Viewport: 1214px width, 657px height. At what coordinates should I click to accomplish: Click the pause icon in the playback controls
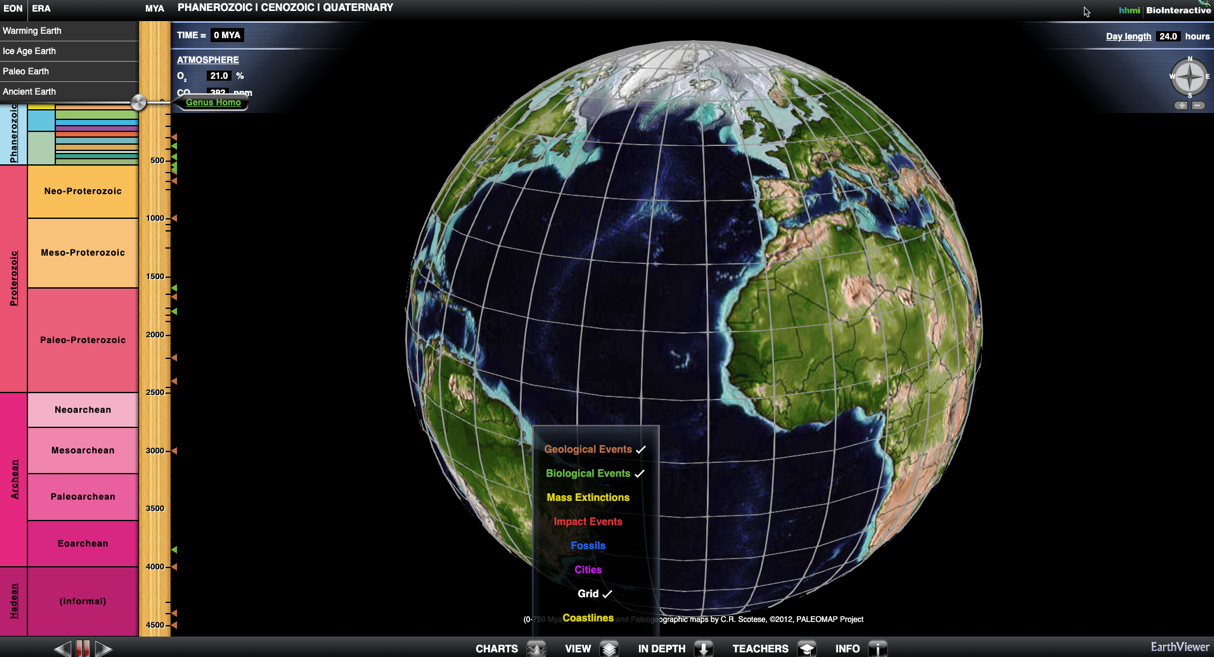coord(83,648)
